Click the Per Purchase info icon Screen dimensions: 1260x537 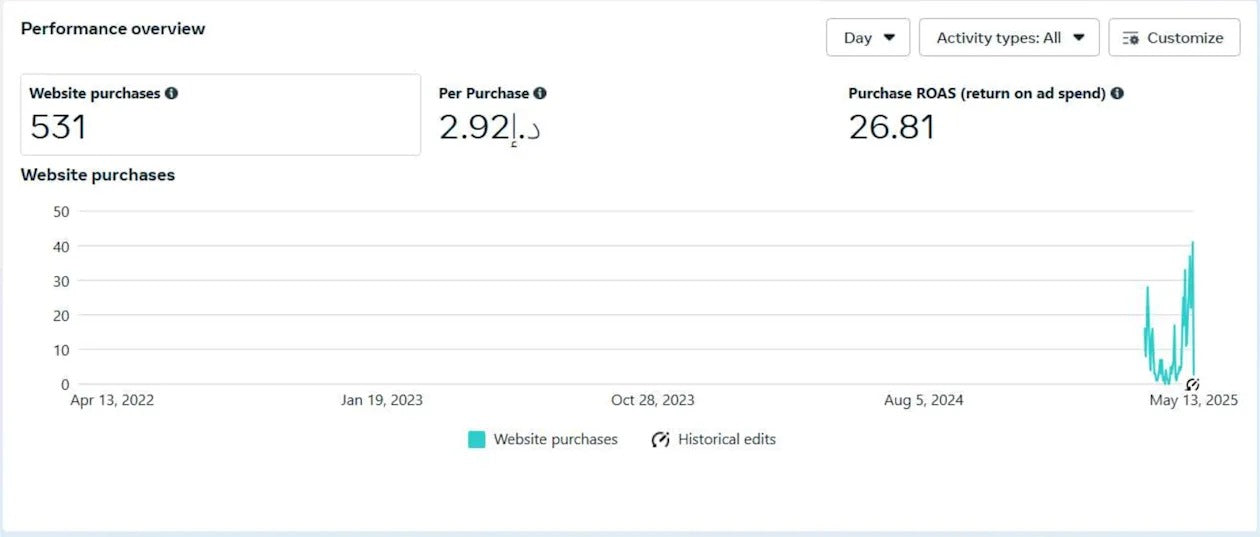tap(540, 93)
